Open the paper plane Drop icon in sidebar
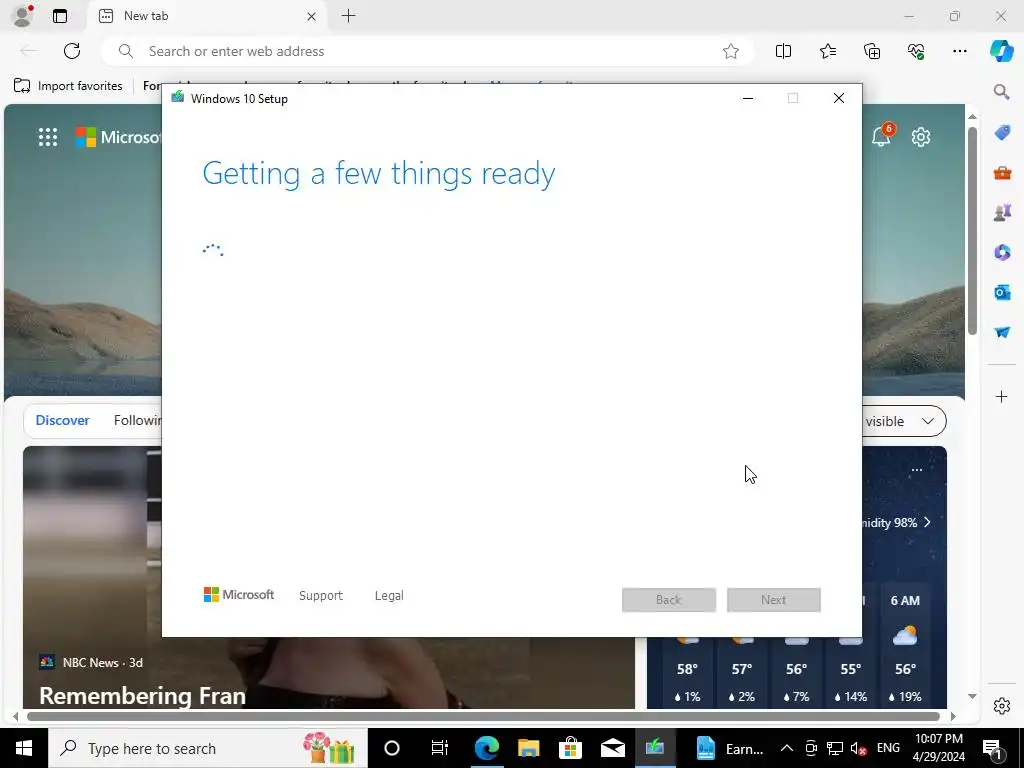The height and width of the screenshot is (768, 1024). click(x=1002, y=332)
